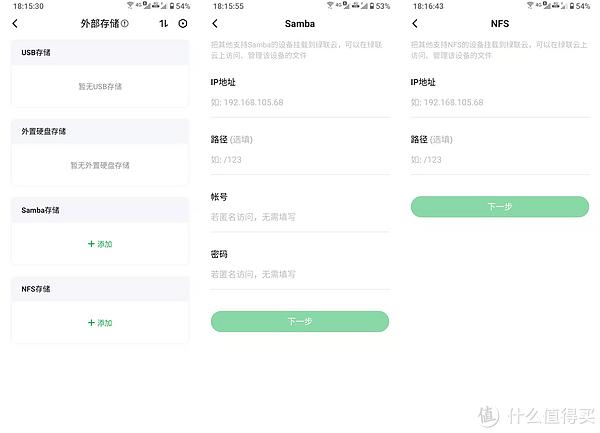The width and height of the screenshot is (600, 433).
Task: Open the transfer list arrows icon
Action: click(x=163, y=24)
